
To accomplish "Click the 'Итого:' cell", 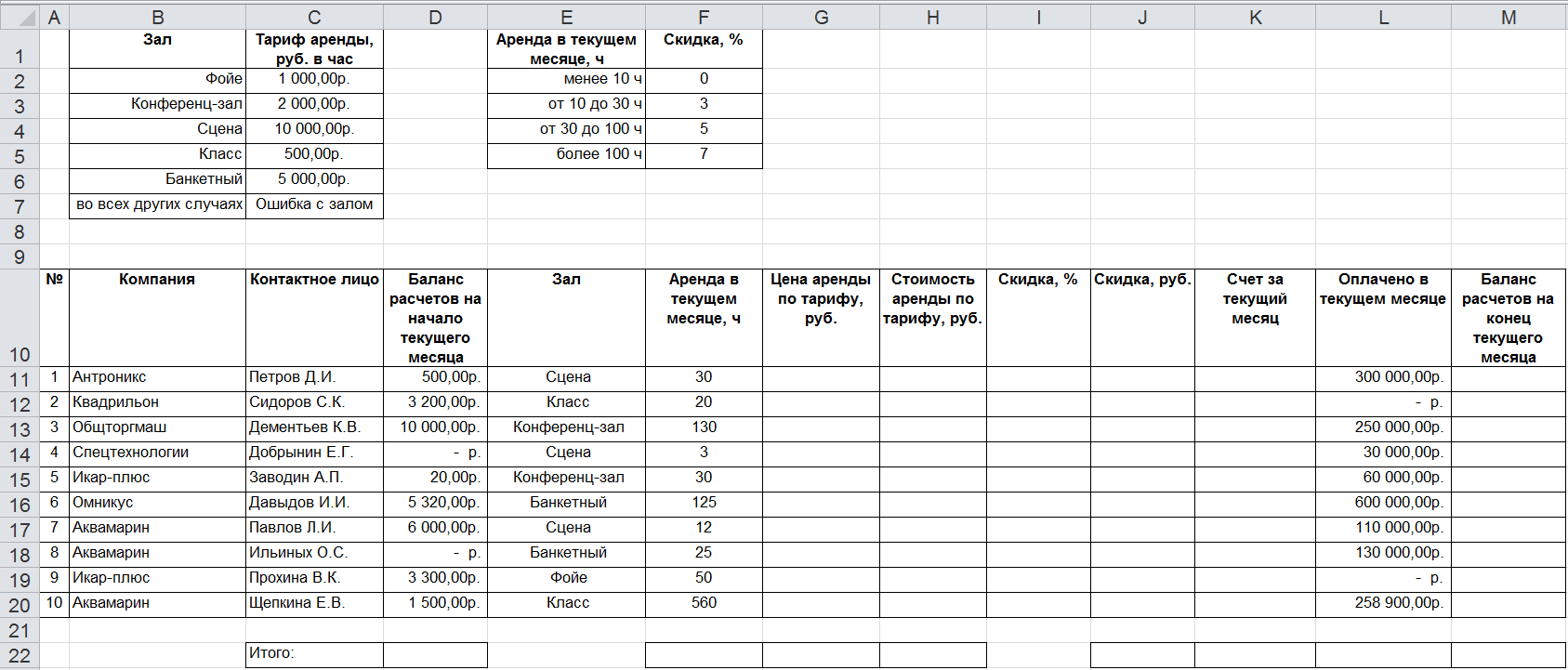I will click(314, 654).
